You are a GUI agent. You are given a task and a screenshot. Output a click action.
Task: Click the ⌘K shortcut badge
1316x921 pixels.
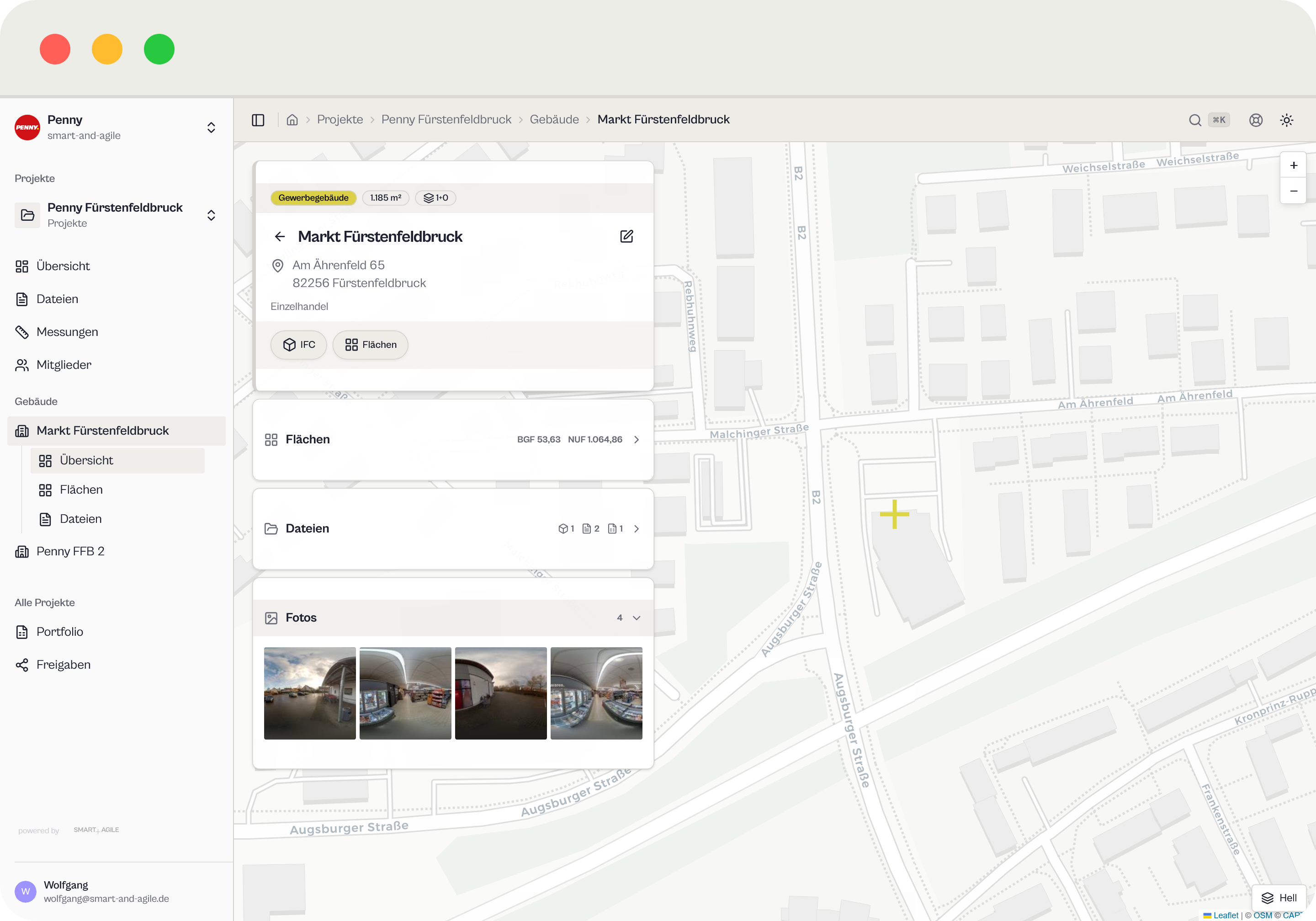point(1219,120)
